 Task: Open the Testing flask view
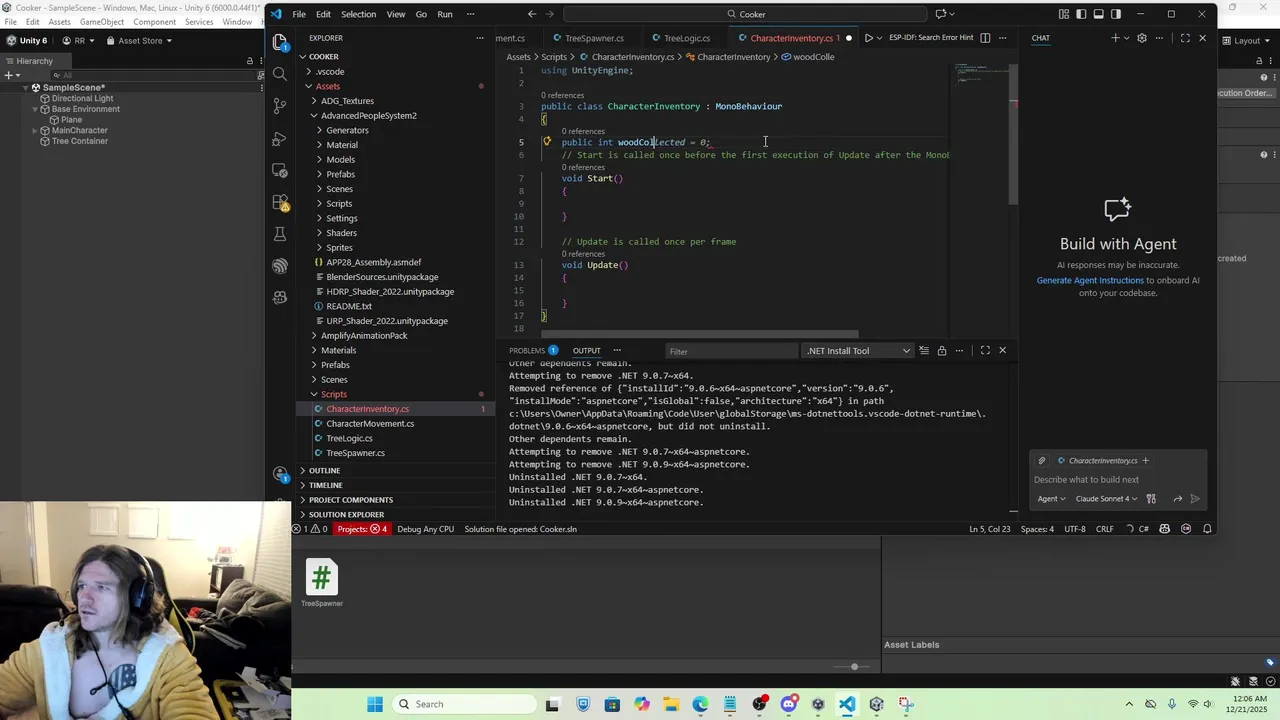click(x=280, y=235)
